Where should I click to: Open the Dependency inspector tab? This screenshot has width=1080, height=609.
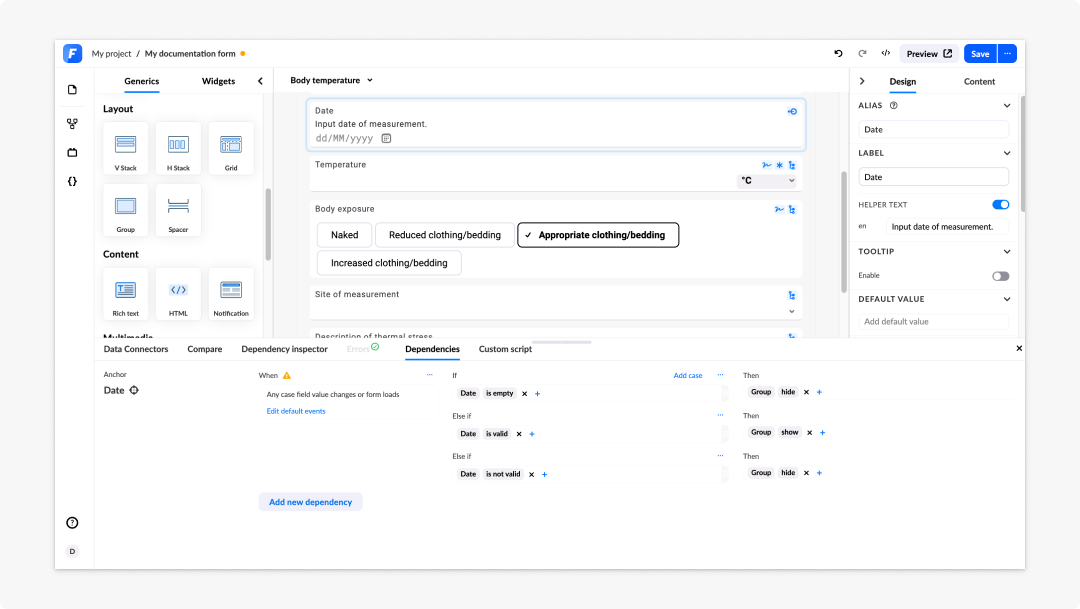(x=284, y=349)
